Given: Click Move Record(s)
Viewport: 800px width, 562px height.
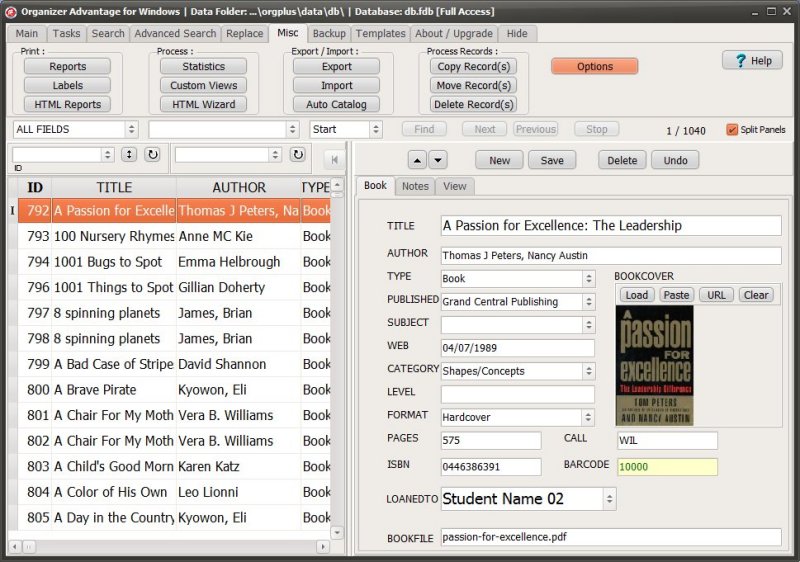Looking at the screenshot, I should (x=473, y=86).
